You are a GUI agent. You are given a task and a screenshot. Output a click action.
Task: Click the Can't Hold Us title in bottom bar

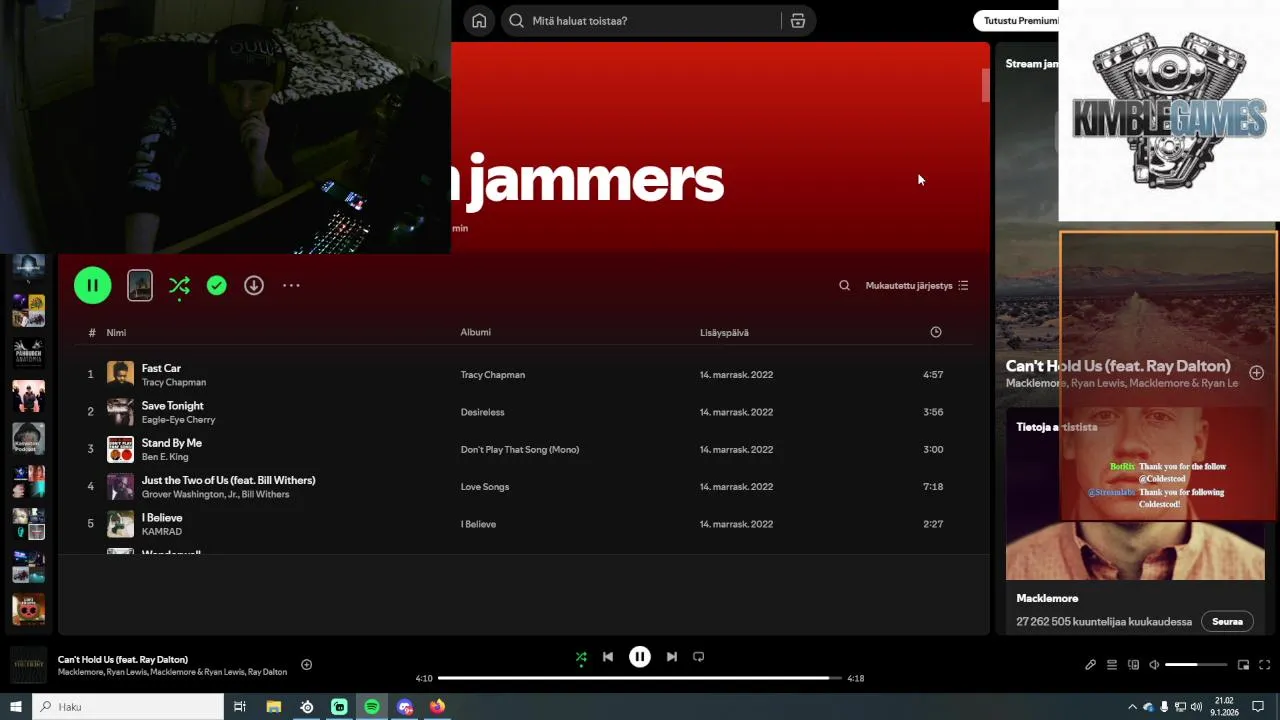[123, 660]
